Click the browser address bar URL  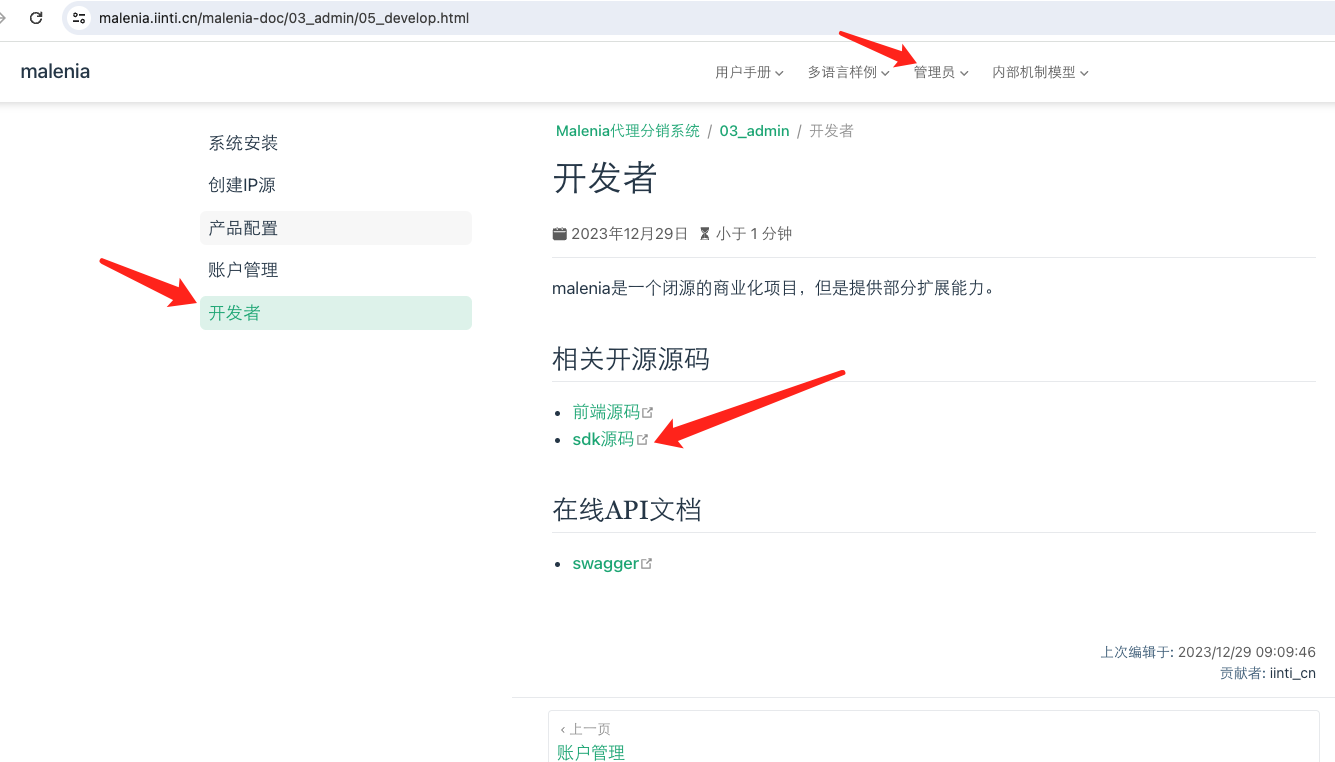coord(284,18)
